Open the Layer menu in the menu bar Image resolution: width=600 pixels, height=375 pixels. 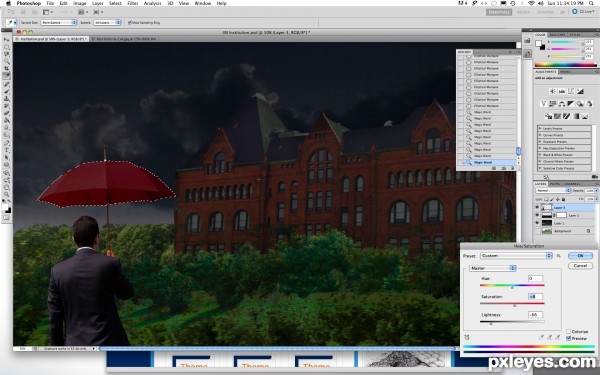(98, 3)
